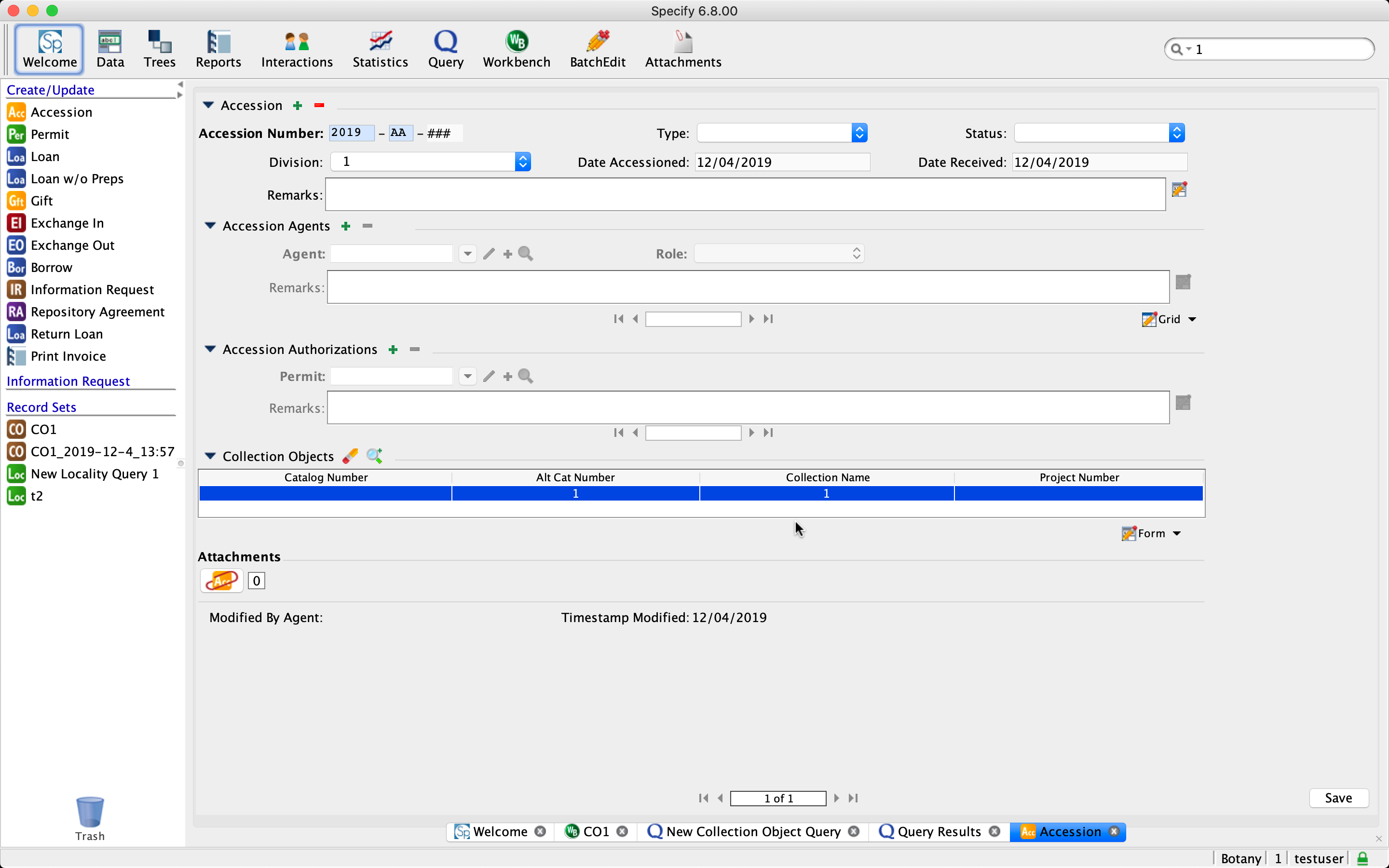Open the Interactions module
Image resolution: width=1389 pixels, height=868 pixels.
point(297,49)
